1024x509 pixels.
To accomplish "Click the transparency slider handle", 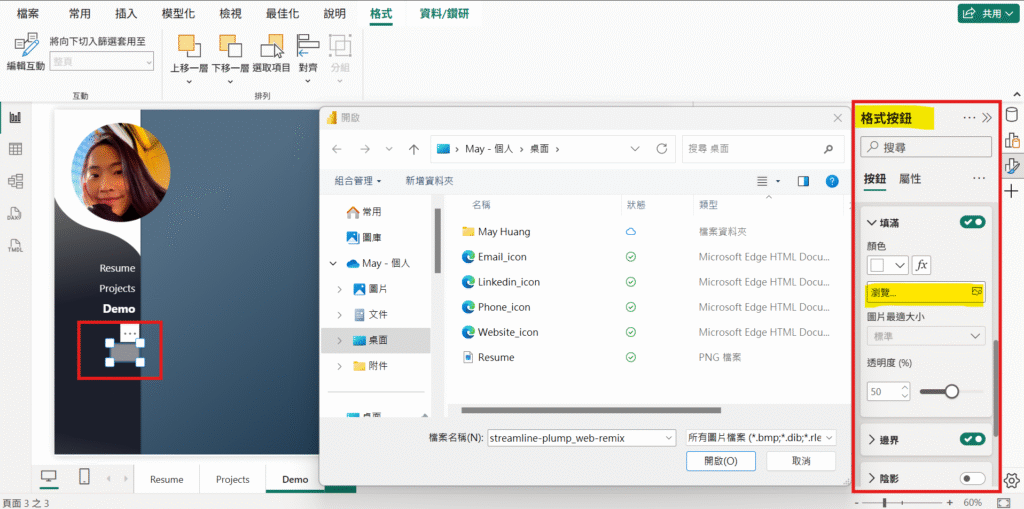I will click(x=951, y=392).
